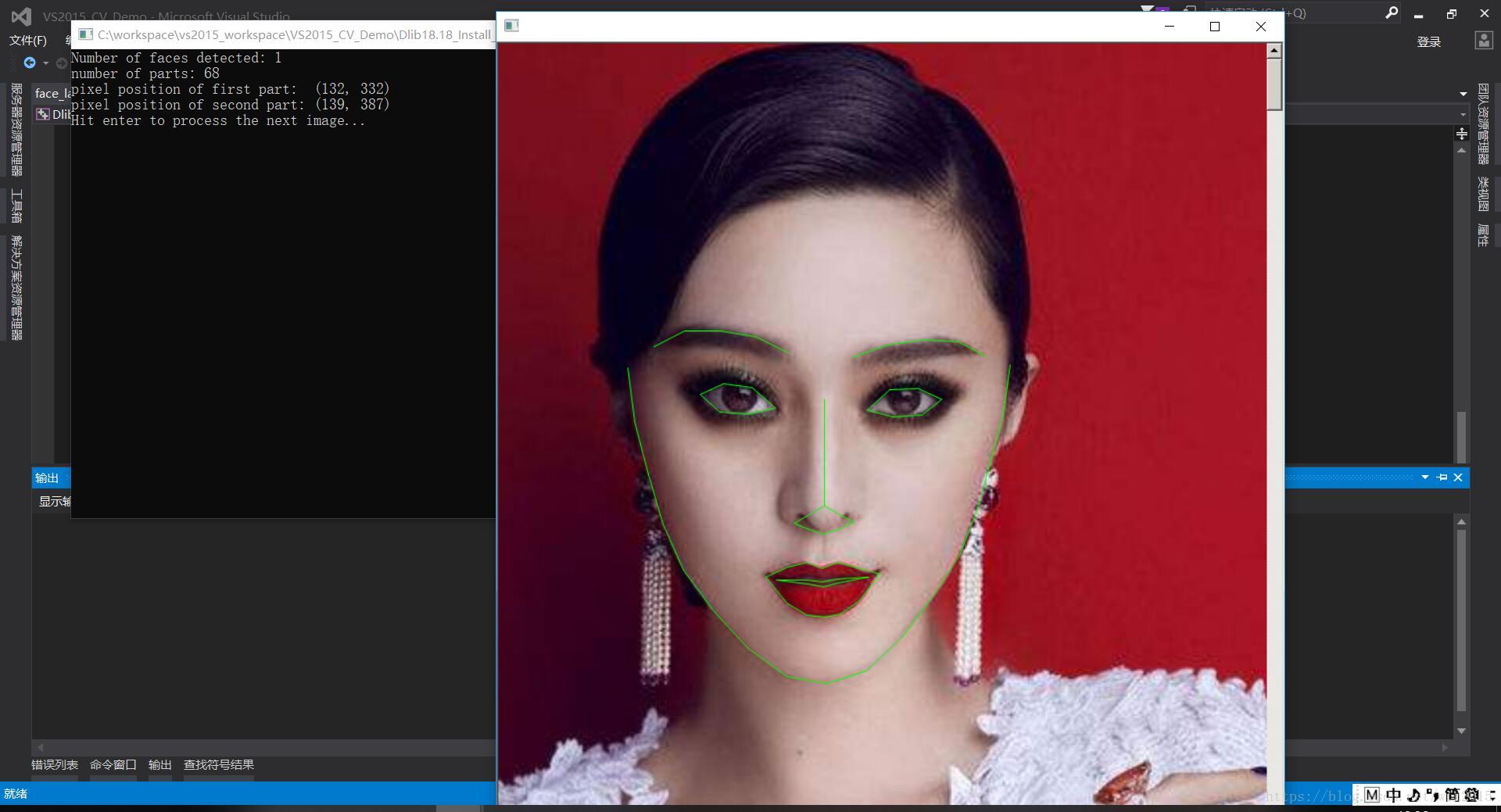Open the 显示输出 source dropdown

click(53, 501)
